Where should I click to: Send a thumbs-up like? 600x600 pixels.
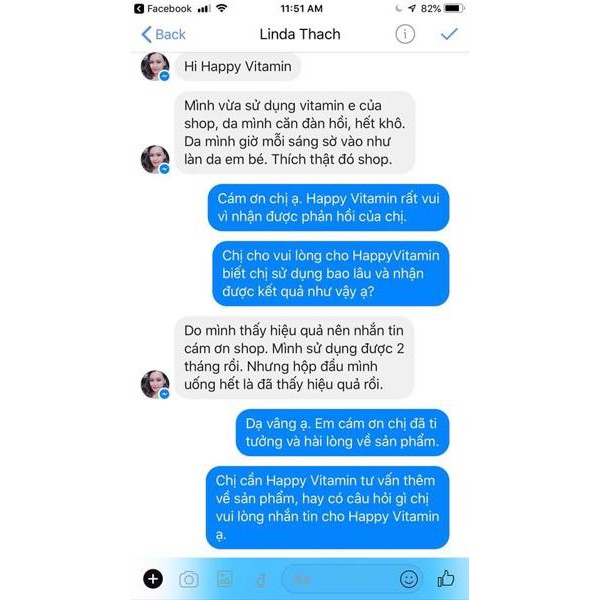pyautogui.click(x=446, y=578)
